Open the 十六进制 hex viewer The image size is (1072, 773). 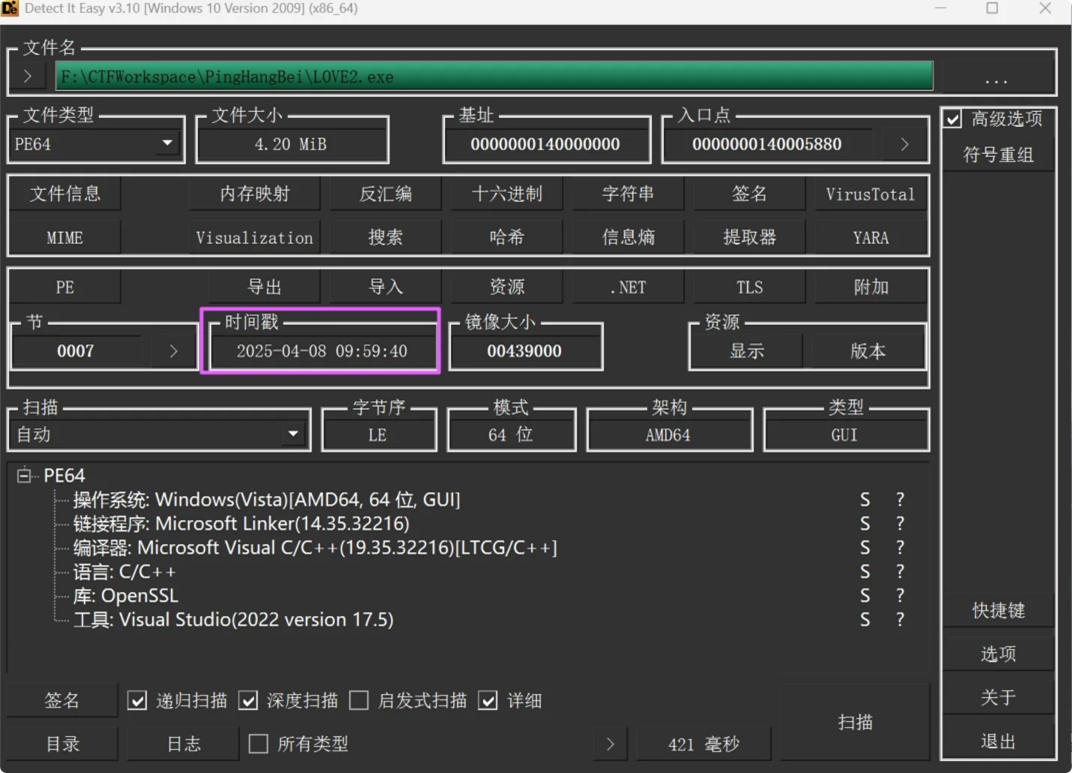pos(507,194)
